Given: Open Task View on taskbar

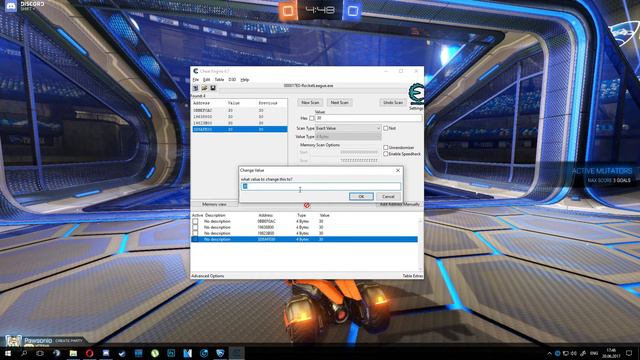Looking at the screenshot, I should pos(40,353).
